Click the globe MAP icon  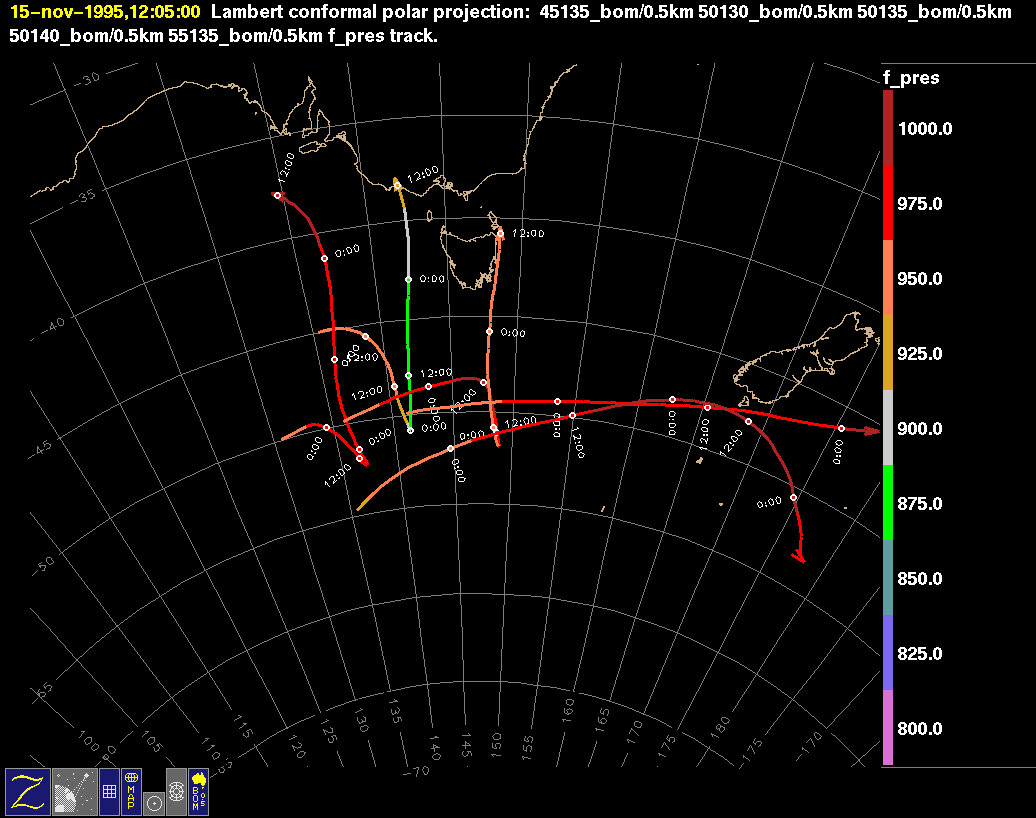[x=131, y=791]
